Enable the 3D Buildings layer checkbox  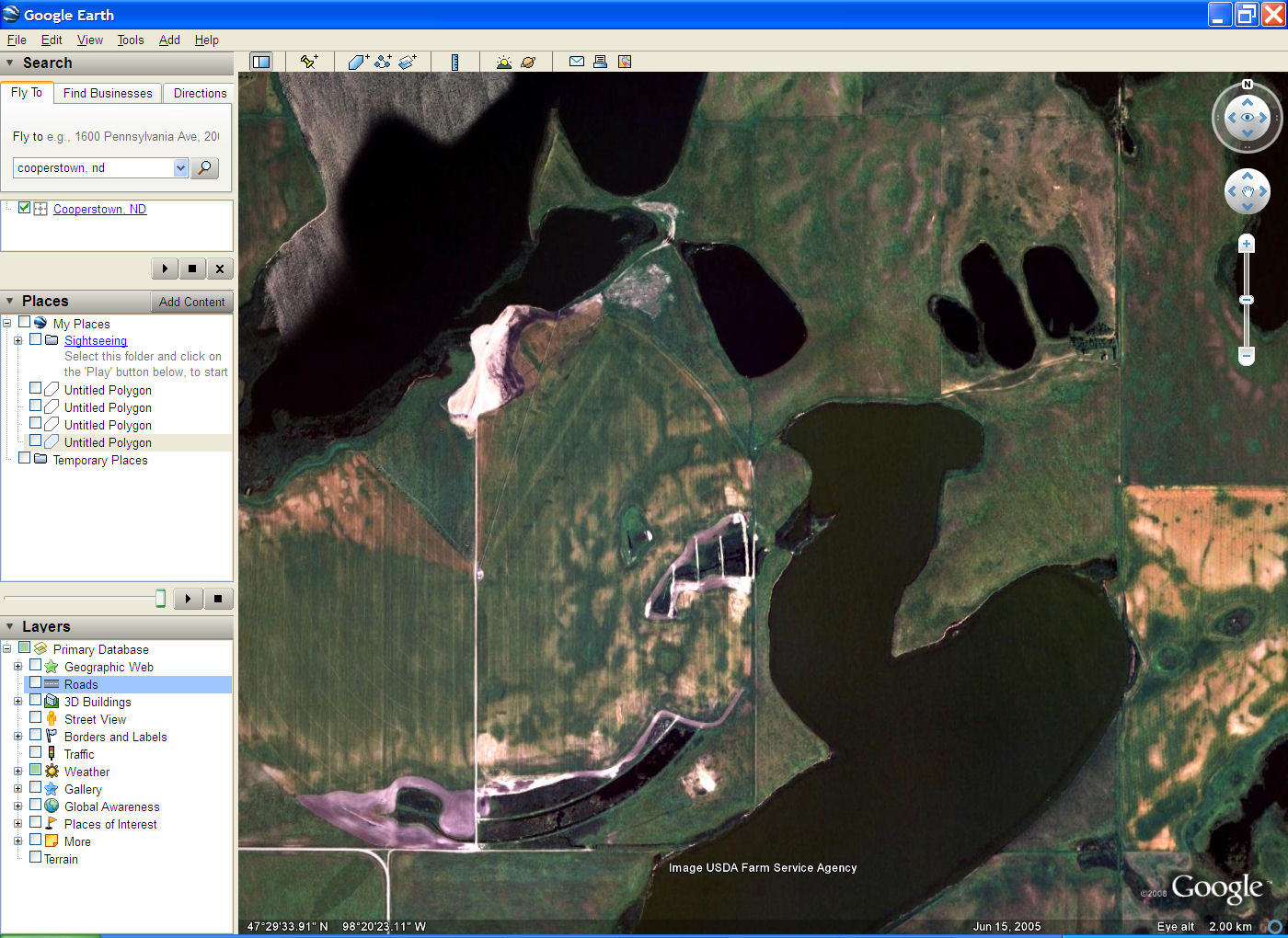point(36,701)
